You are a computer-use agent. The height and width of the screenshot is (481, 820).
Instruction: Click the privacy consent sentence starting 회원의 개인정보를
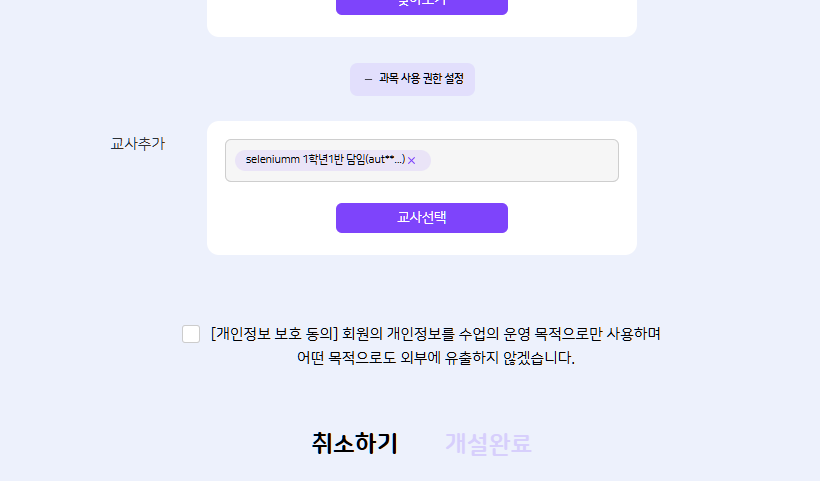pos(501,334)
